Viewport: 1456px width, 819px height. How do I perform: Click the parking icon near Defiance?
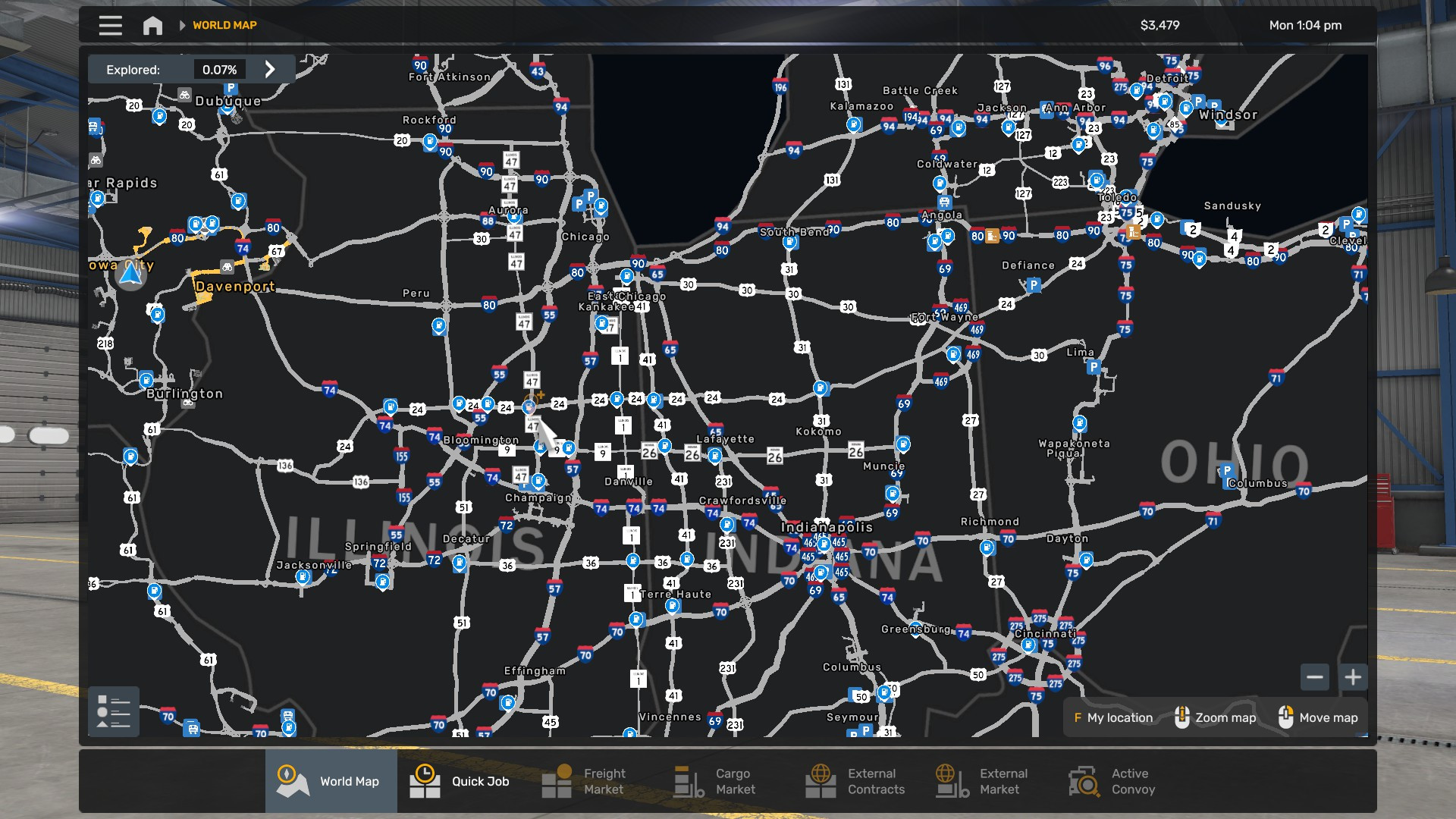[x=1033, y=285]
